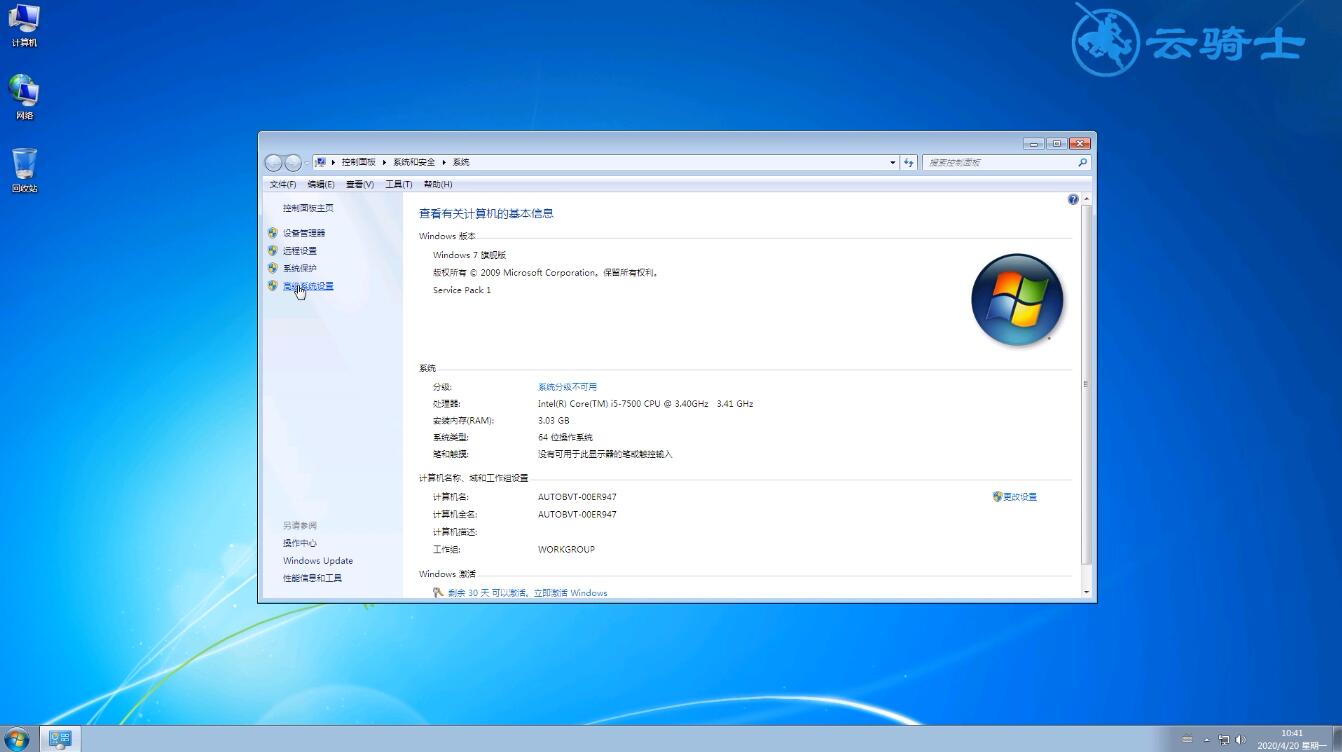Open 高级系统设置 link
Viewport: 1342px width, 752px height.
308,286
